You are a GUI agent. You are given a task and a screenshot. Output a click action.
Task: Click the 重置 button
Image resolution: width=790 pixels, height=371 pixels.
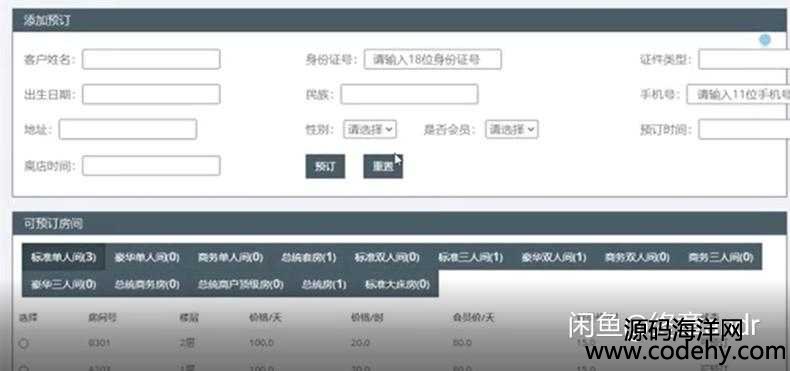[x=383, y=166]
